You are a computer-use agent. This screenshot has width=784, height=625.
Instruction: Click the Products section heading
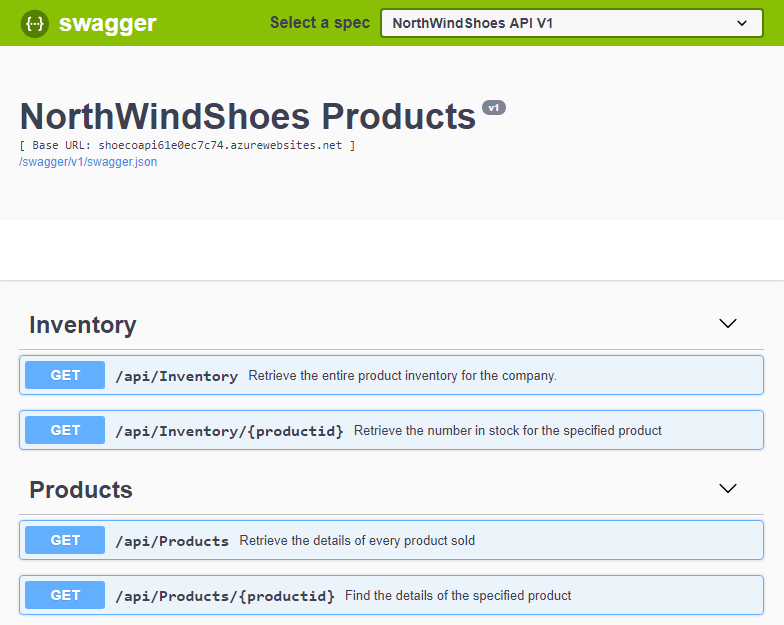81,490
